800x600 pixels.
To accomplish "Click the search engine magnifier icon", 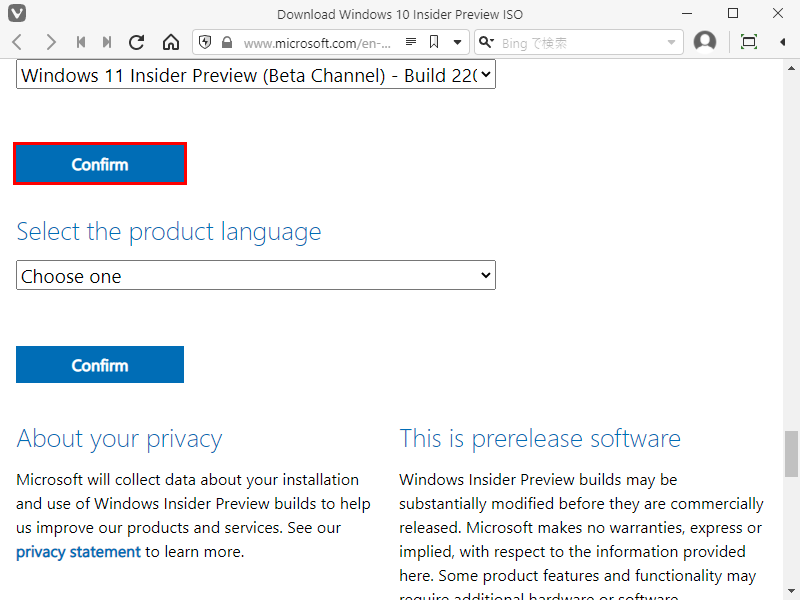I will click(486, 42).
